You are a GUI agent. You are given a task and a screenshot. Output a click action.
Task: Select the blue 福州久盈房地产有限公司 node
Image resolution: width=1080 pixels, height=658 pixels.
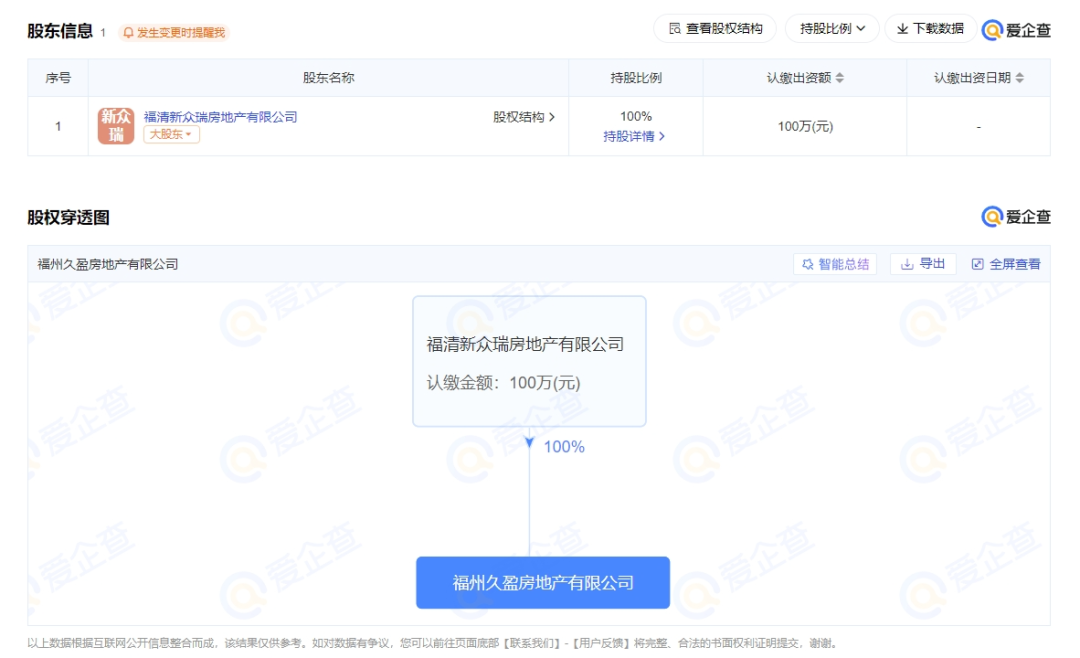(542, 582)
